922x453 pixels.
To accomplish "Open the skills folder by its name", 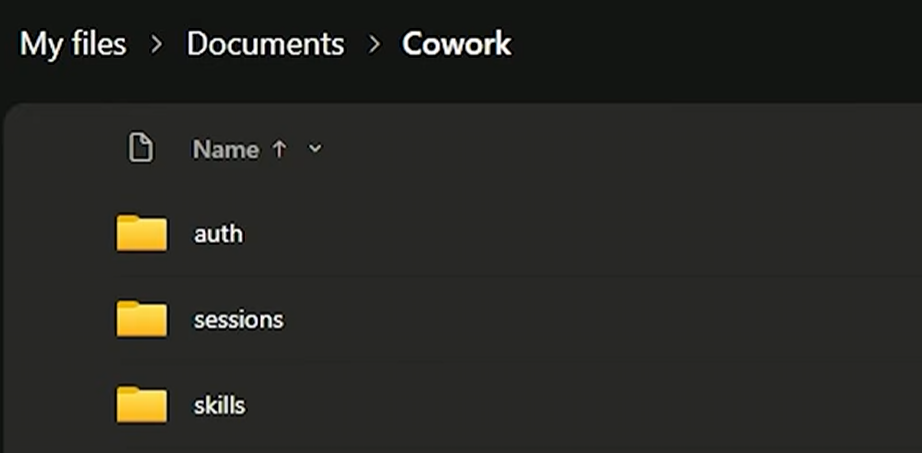I will pyautogui.click(x=219, y=405).
